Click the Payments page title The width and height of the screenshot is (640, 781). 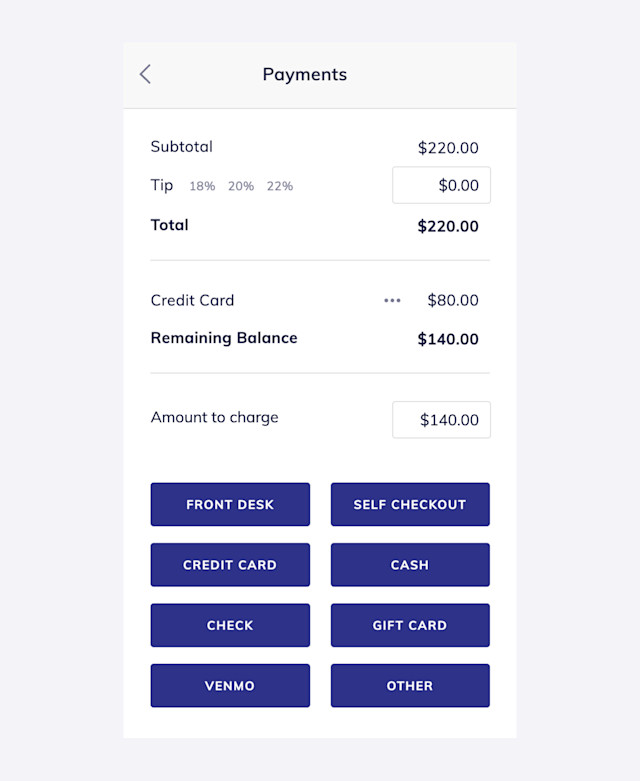click(x=305, y=75)
